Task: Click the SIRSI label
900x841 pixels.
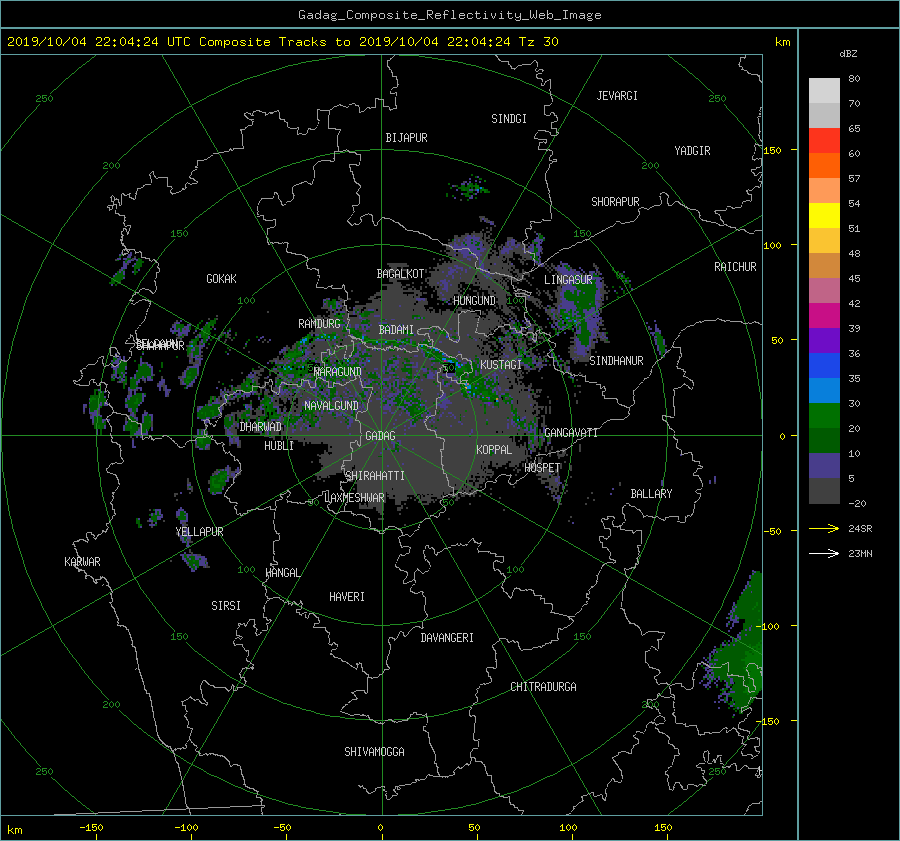Action: (226, 606)
